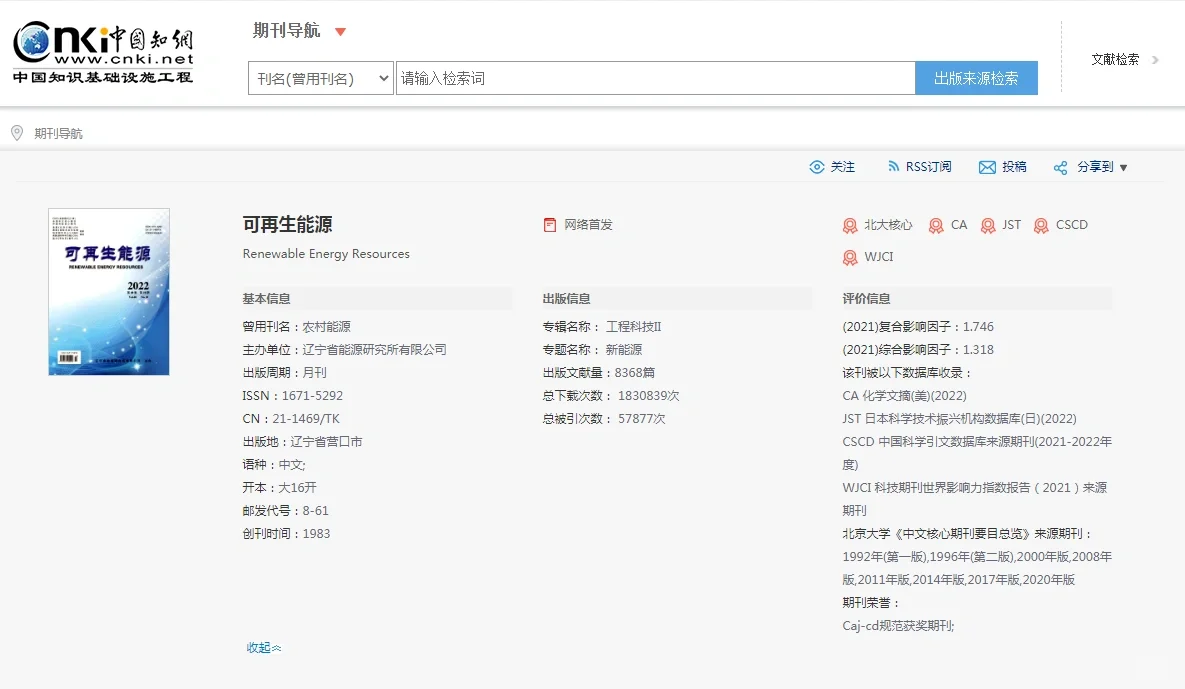The width and height of the screenshot is (1185, 689).
Task: Select the WJCI badge icon
Action: 852,257
